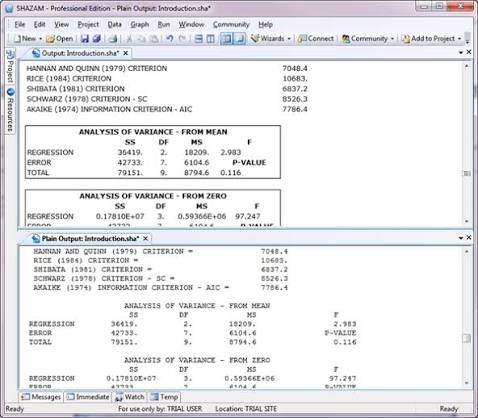Expand the Wizards dropdown
Viewport: 478px width, 418px height.
tap(289, 39)
